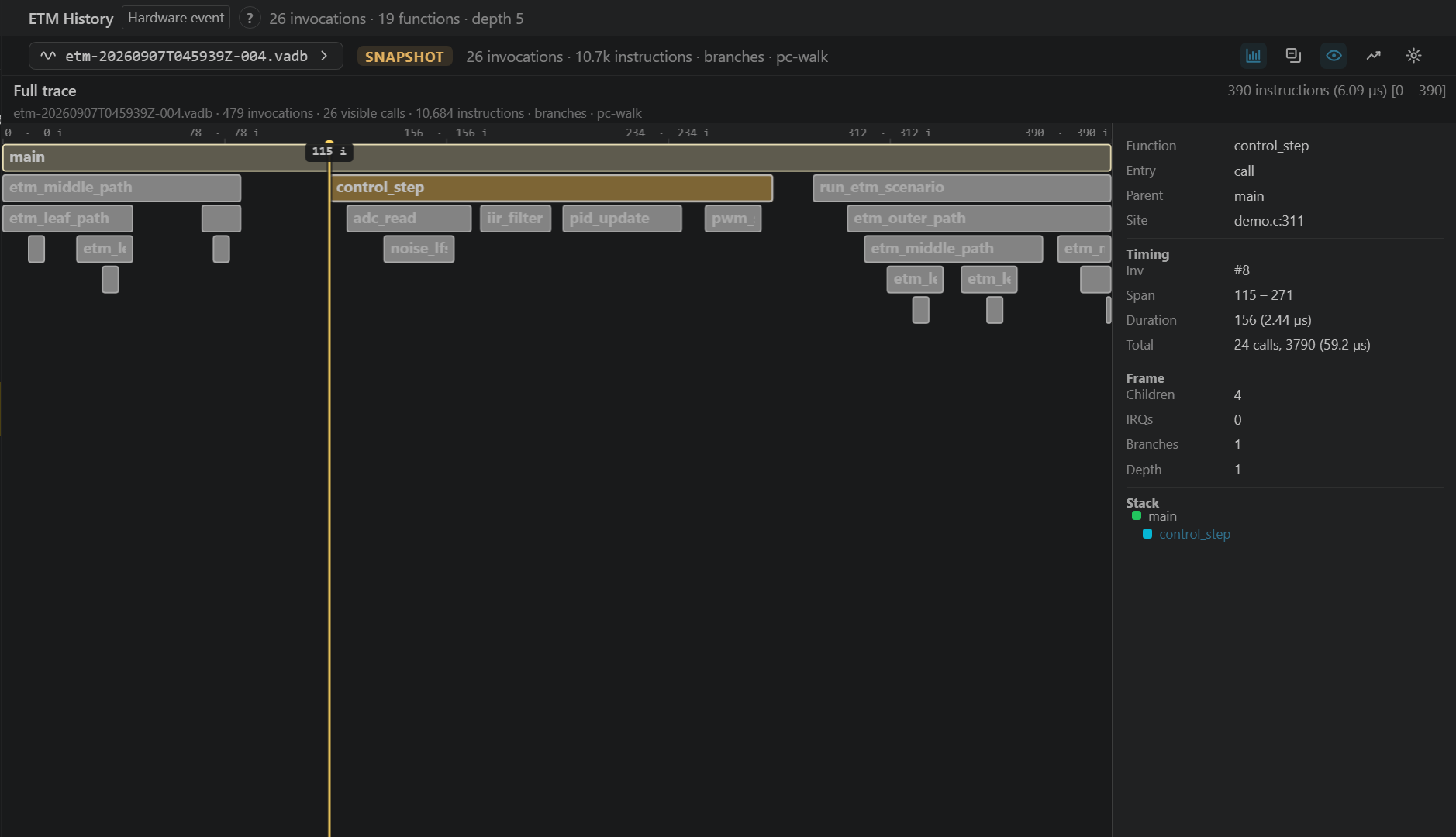This screenshot has width=1456, height=837.
Task: Click the 234 i ruler tick label
Action: [x=693, y=133]
